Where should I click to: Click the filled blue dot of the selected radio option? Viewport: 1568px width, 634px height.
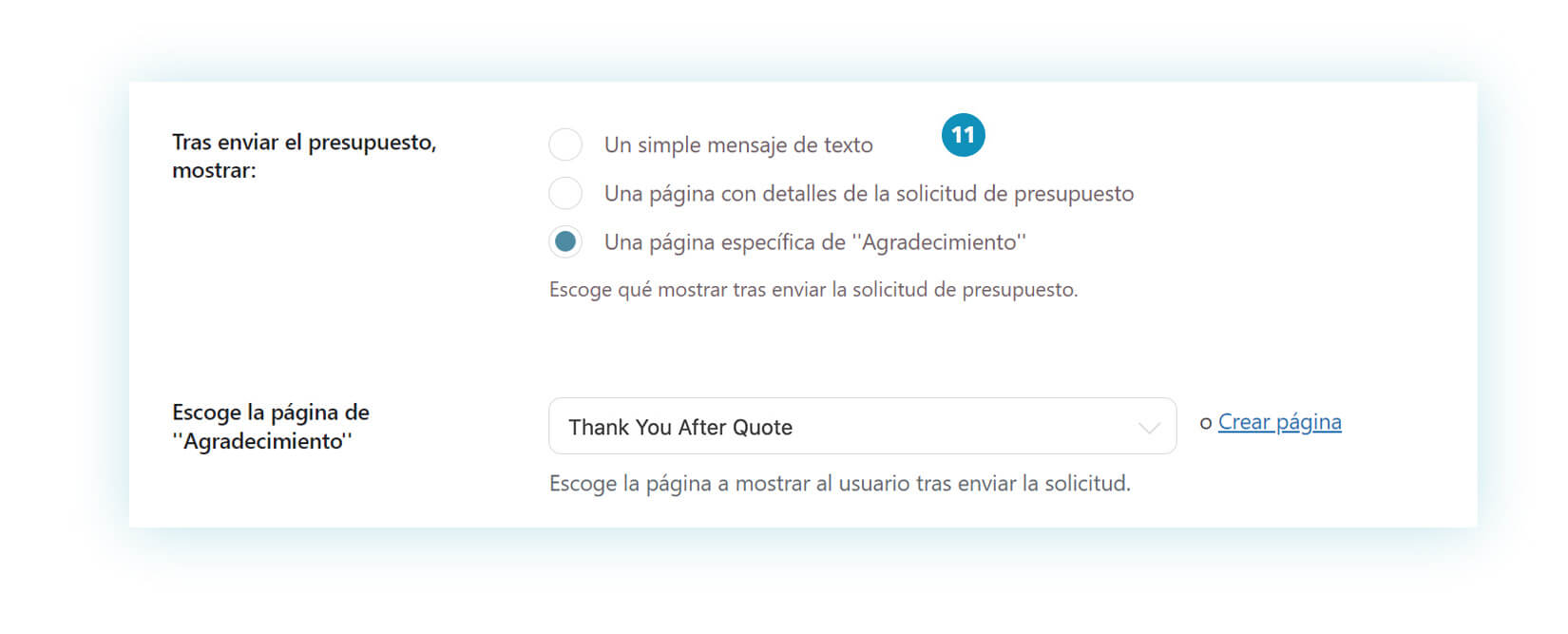[x=565, y=241]
